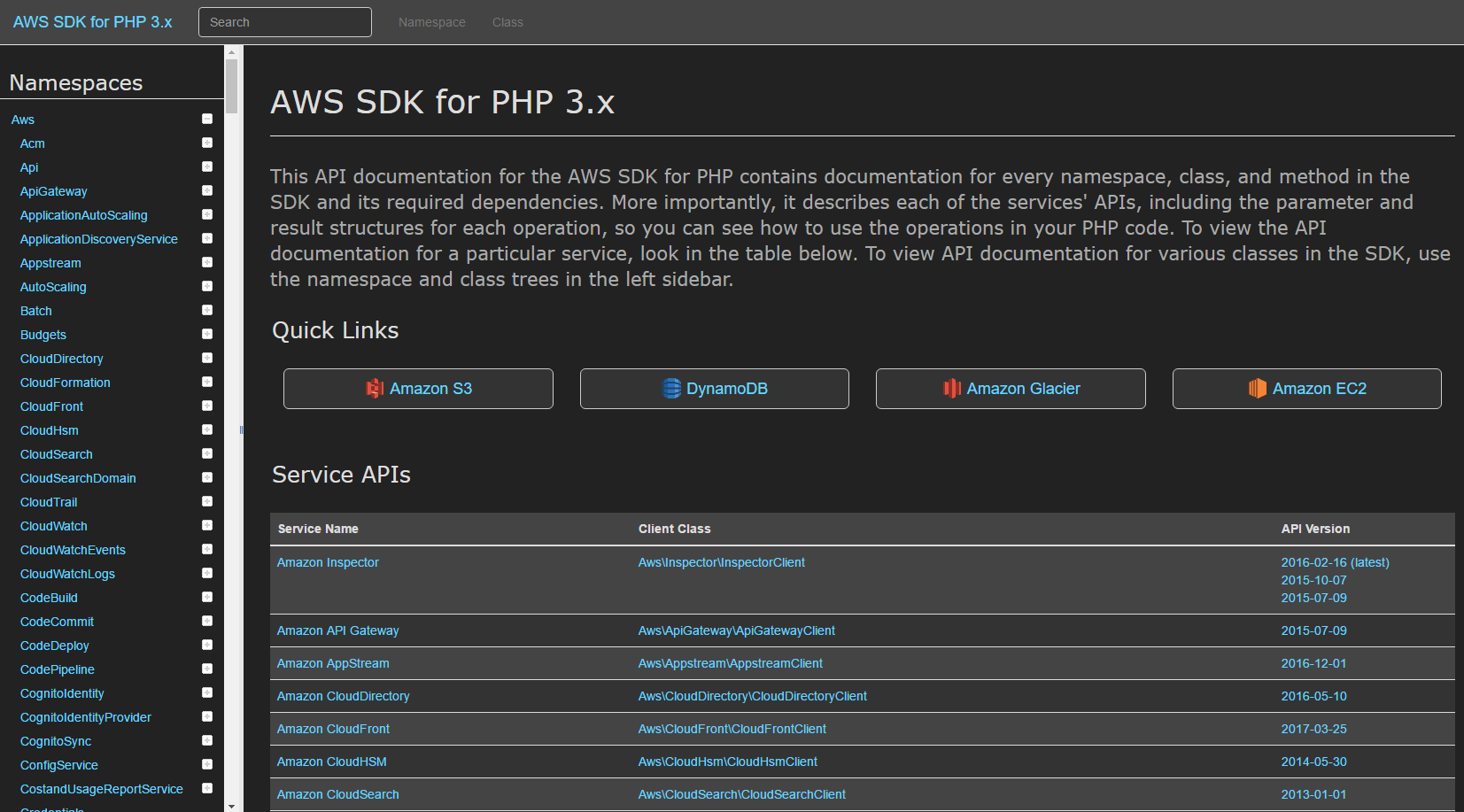Viewport: 1464px width, 812px height.
Task: Select AppStream API version 2016-12-01
Action: tap(1313, 663)
